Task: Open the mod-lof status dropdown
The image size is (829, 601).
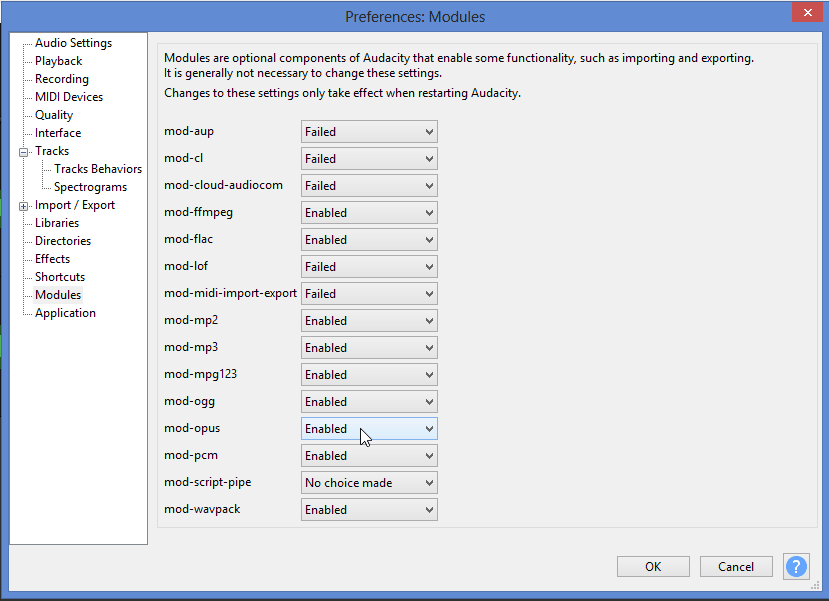Action: 369,266
